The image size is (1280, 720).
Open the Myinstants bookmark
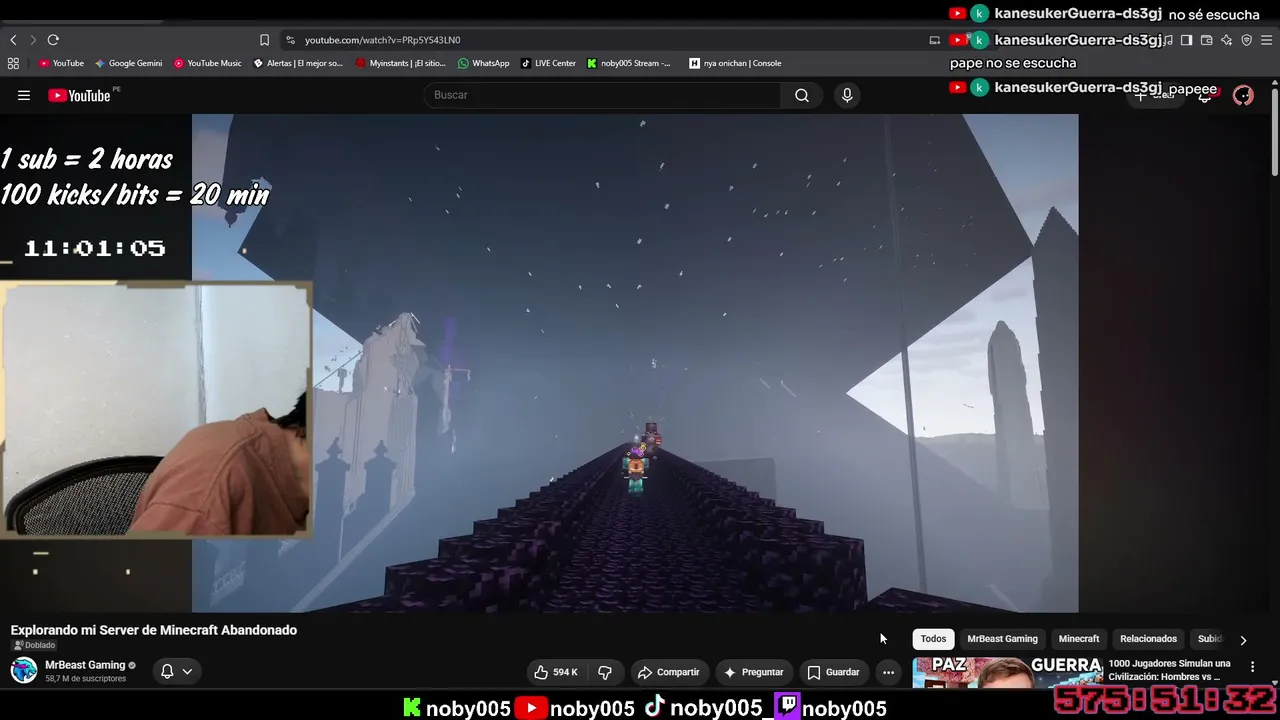point(401,63)
